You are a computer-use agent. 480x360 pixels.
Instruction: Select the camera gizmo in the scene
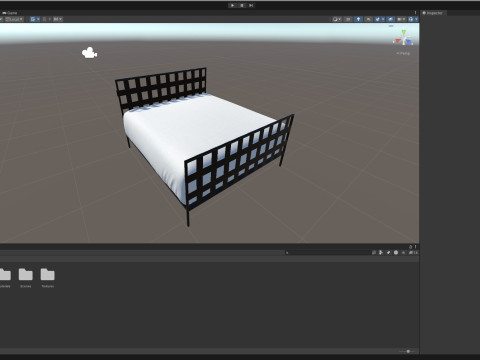(89, 53)
